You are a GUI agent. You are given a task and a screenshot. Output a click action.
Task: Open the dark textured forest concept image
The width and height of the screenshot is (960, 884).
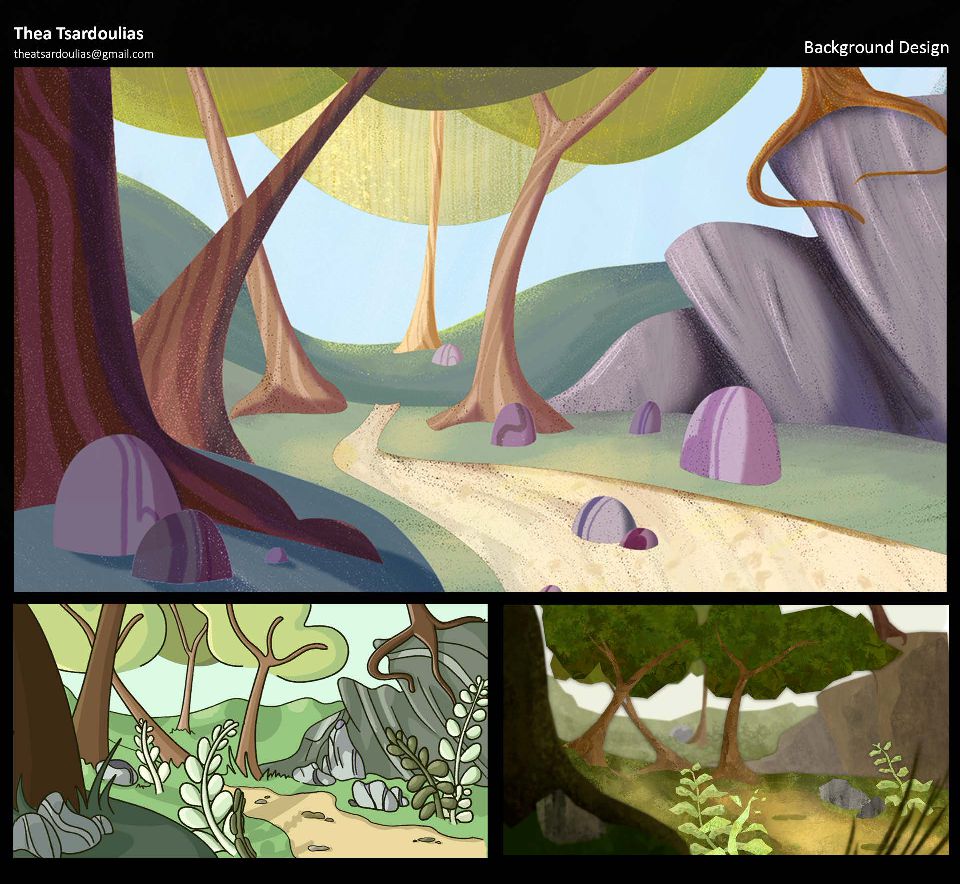pos(726,730)
